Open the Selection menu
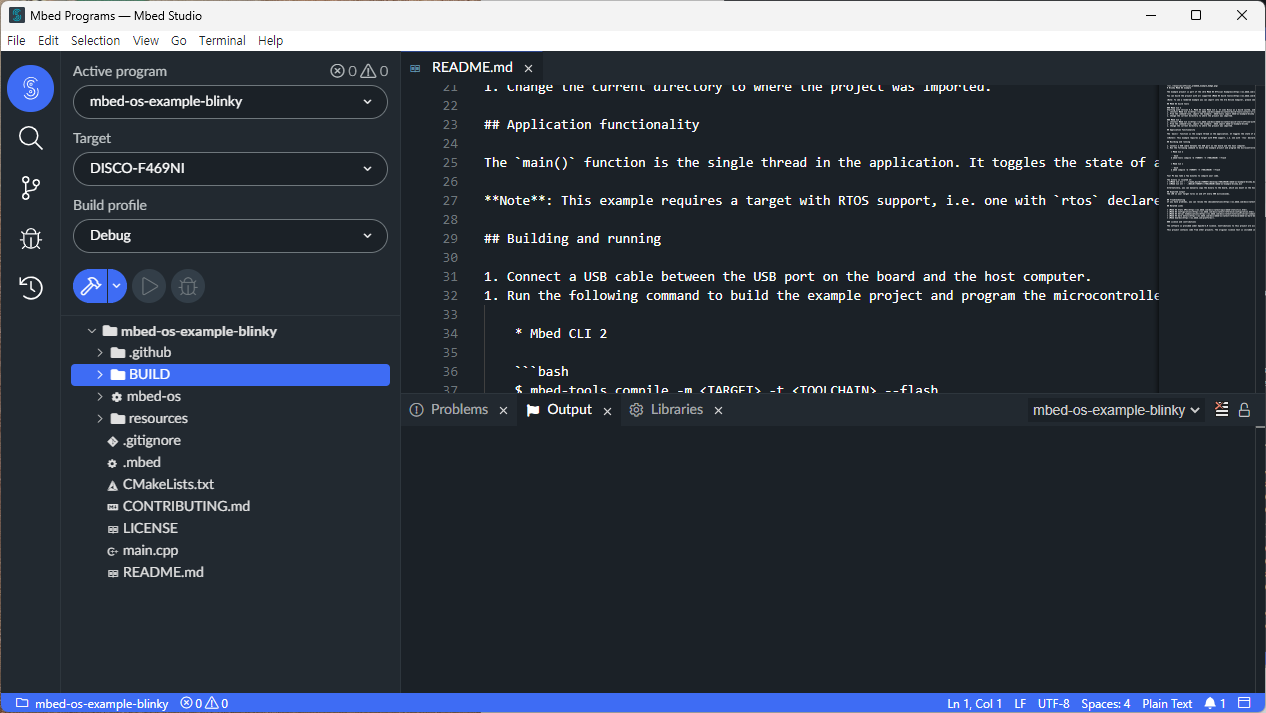 click(95, 41)
